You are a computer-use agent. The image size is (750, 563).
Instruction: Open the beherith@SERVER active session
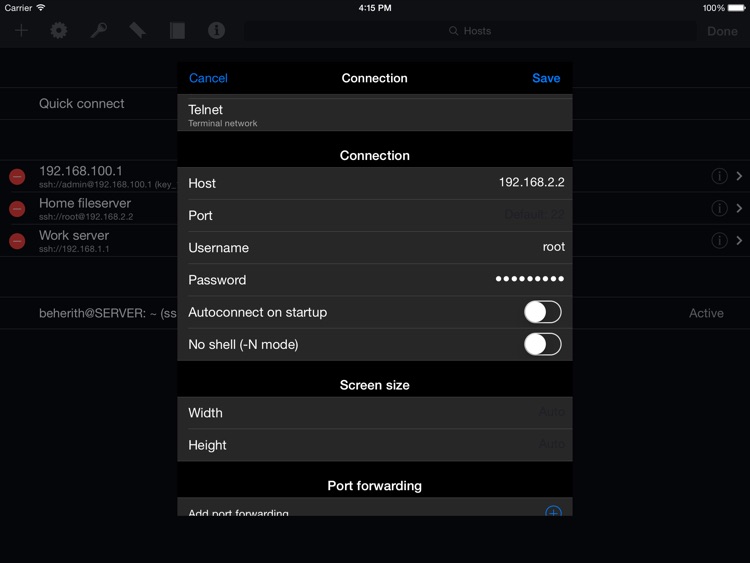[108, 313]
